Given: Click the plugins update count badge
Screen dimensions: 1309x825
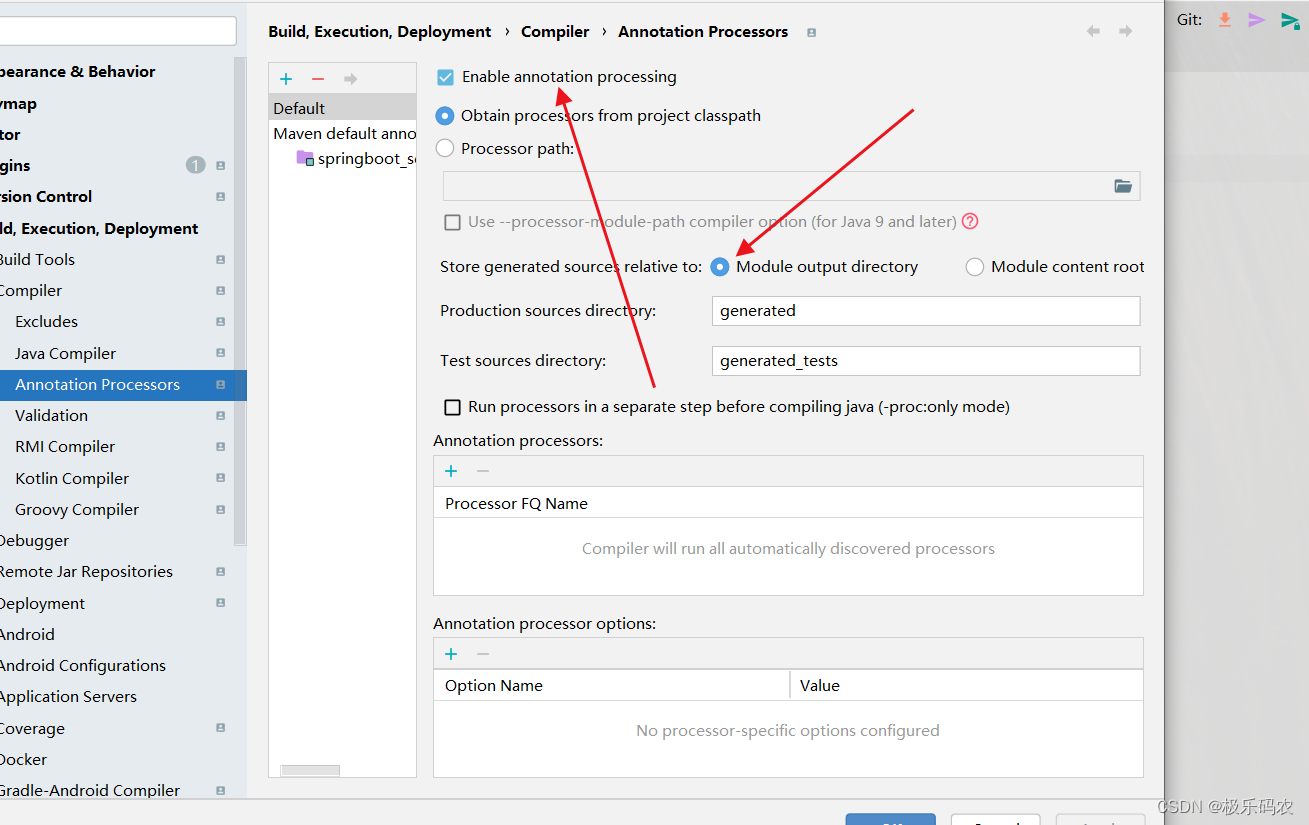Looking at the screenshot, I should pos(195,165).
